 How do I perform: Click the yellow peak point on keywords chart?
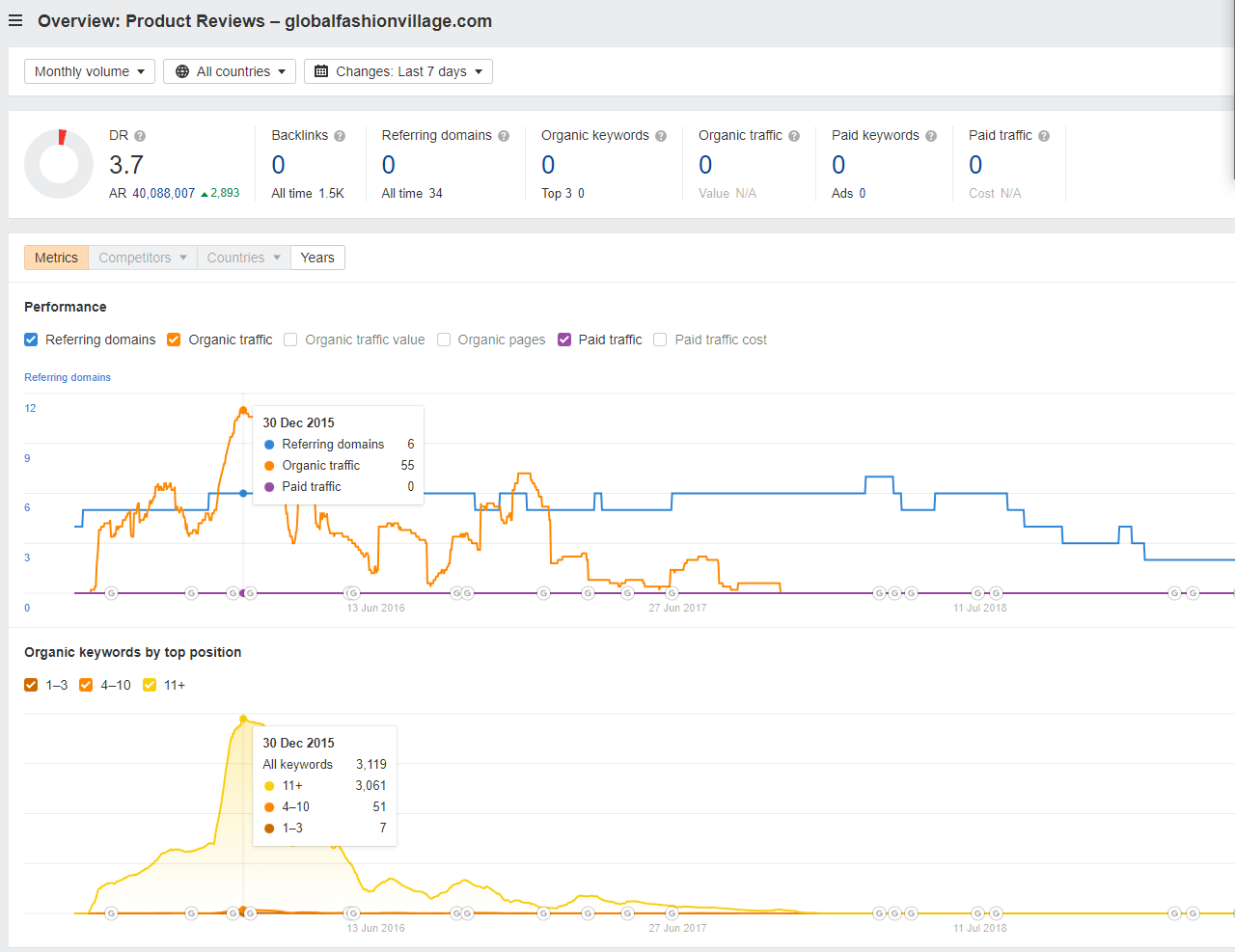point(243,719)
